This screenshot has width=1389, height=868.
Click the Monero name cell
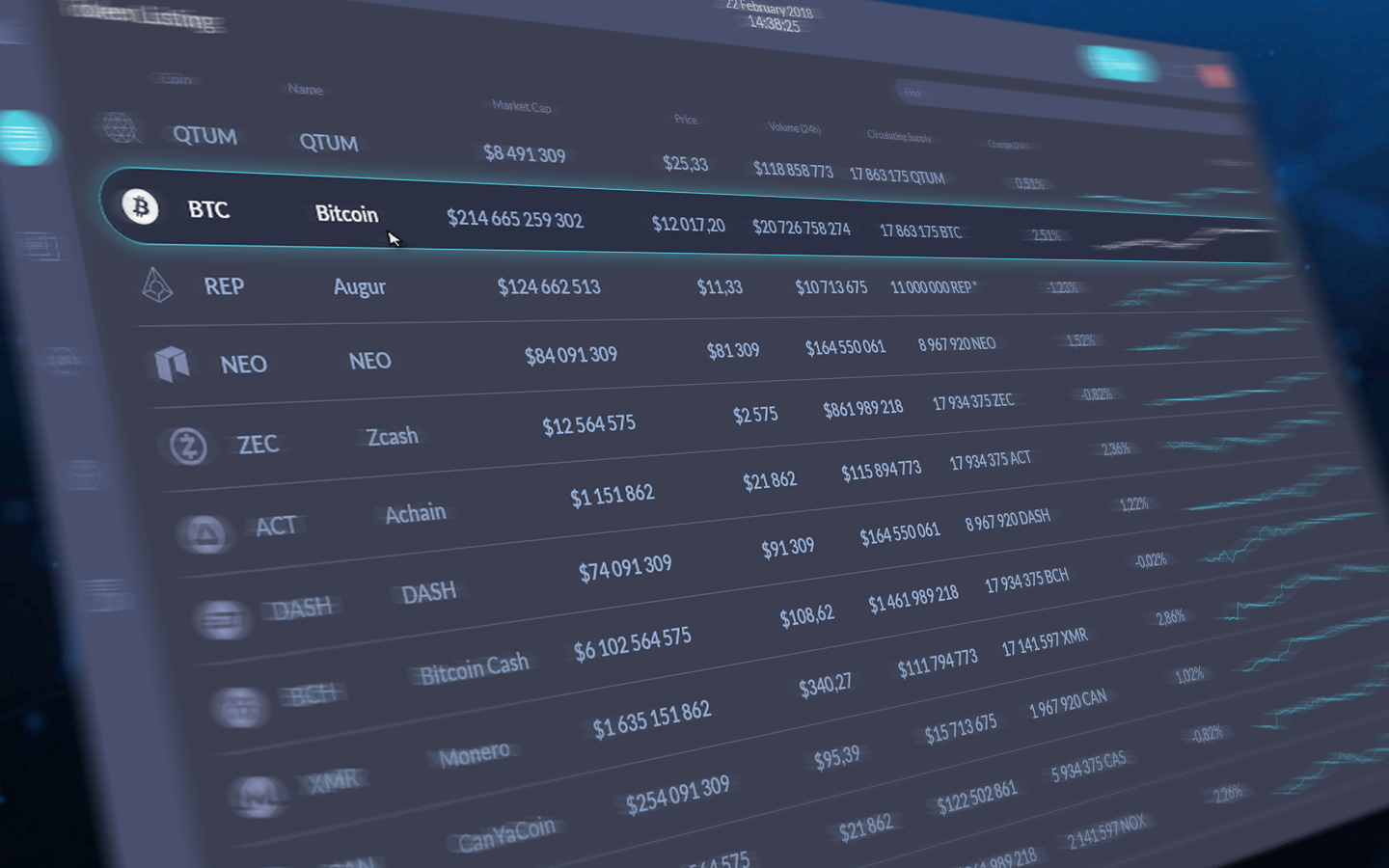pyautogui.click(x=474, y=754)
